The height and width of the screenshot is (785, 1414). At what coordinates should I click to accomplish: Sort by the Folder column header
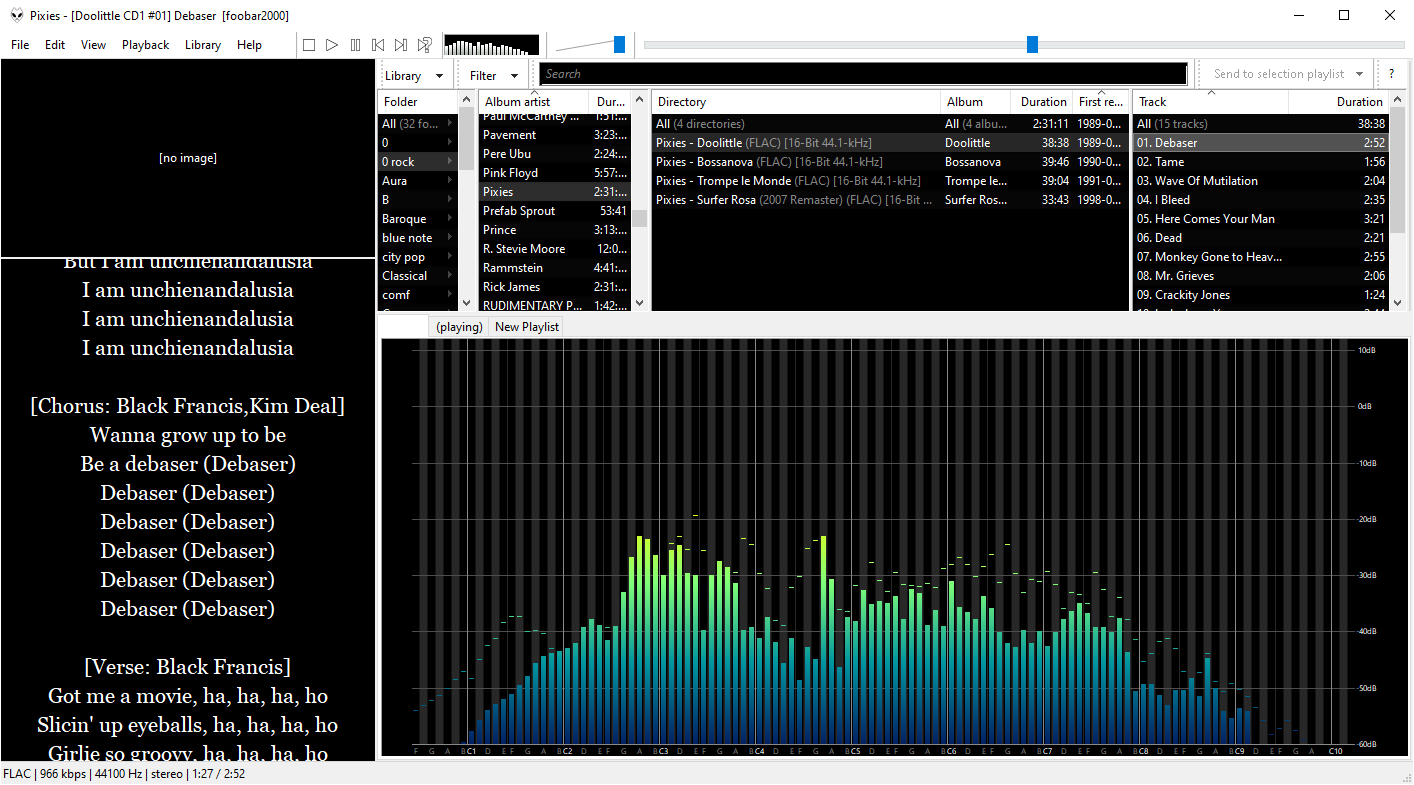(417, 102)
